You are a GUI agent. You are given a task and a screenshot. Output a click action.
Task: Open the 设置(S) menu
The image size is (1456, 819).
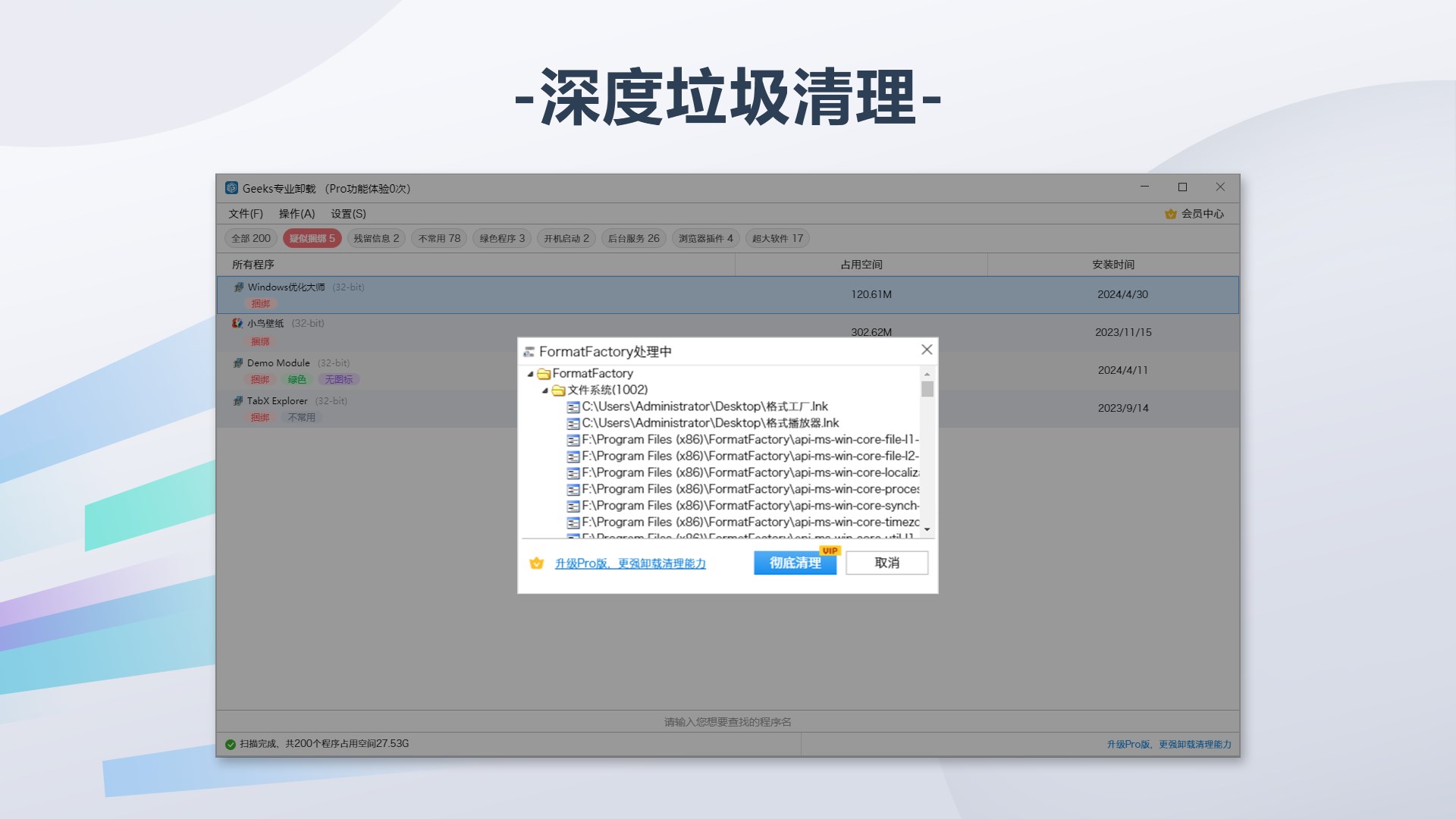point(347,214)
